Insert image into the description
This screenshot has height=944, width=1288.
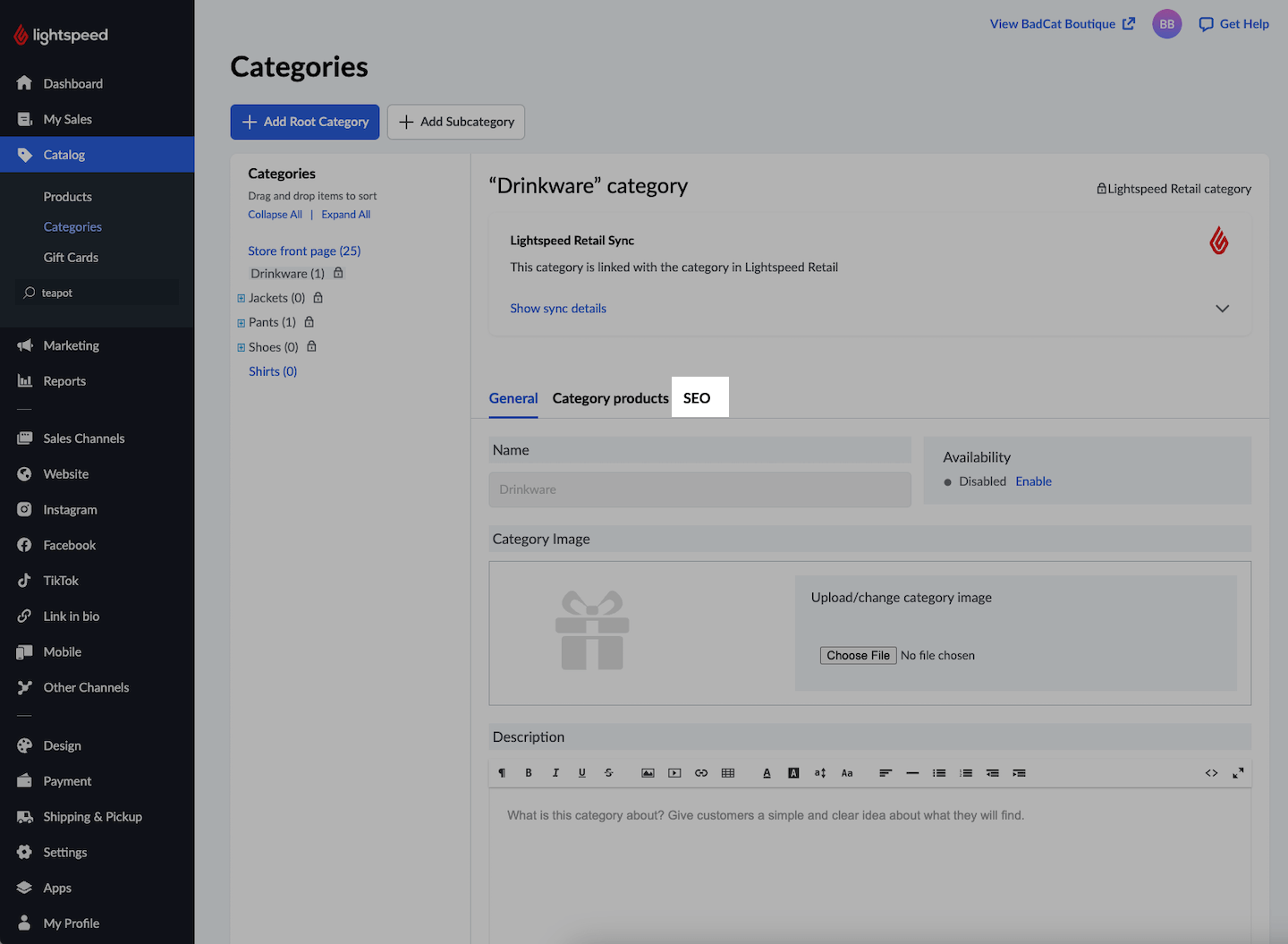click(648, 773)
